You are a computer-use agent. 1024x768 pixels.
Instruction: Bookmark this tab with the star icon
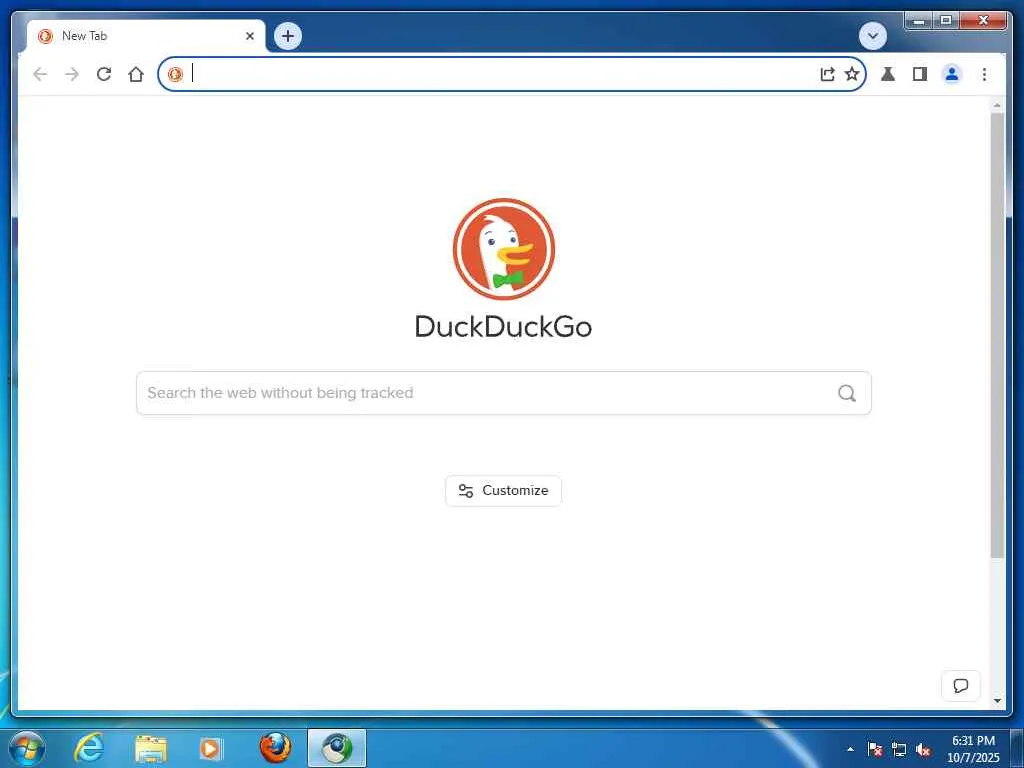click(x=852, y=74)
